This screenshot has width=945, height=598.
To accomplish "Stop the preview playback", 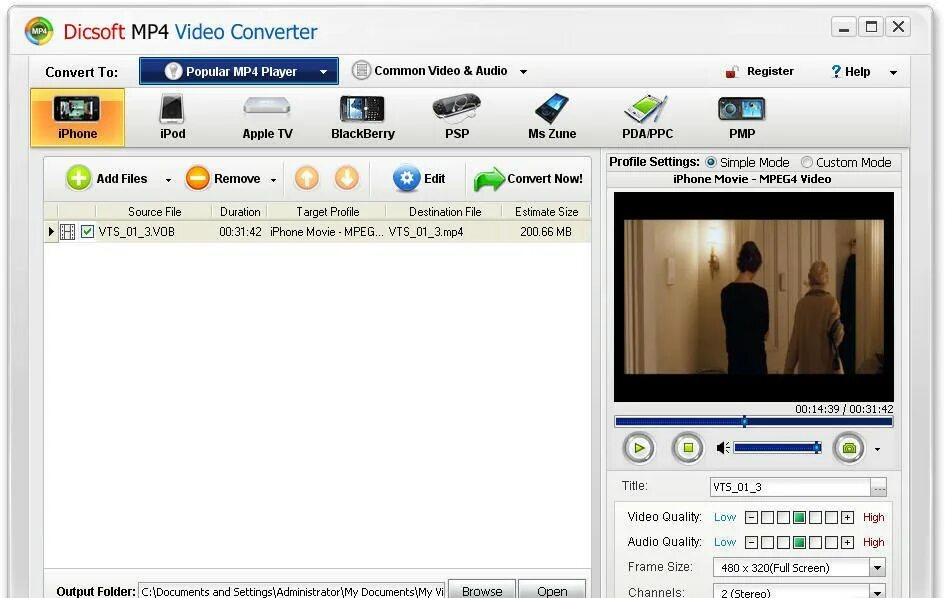I will coord(688,448).
